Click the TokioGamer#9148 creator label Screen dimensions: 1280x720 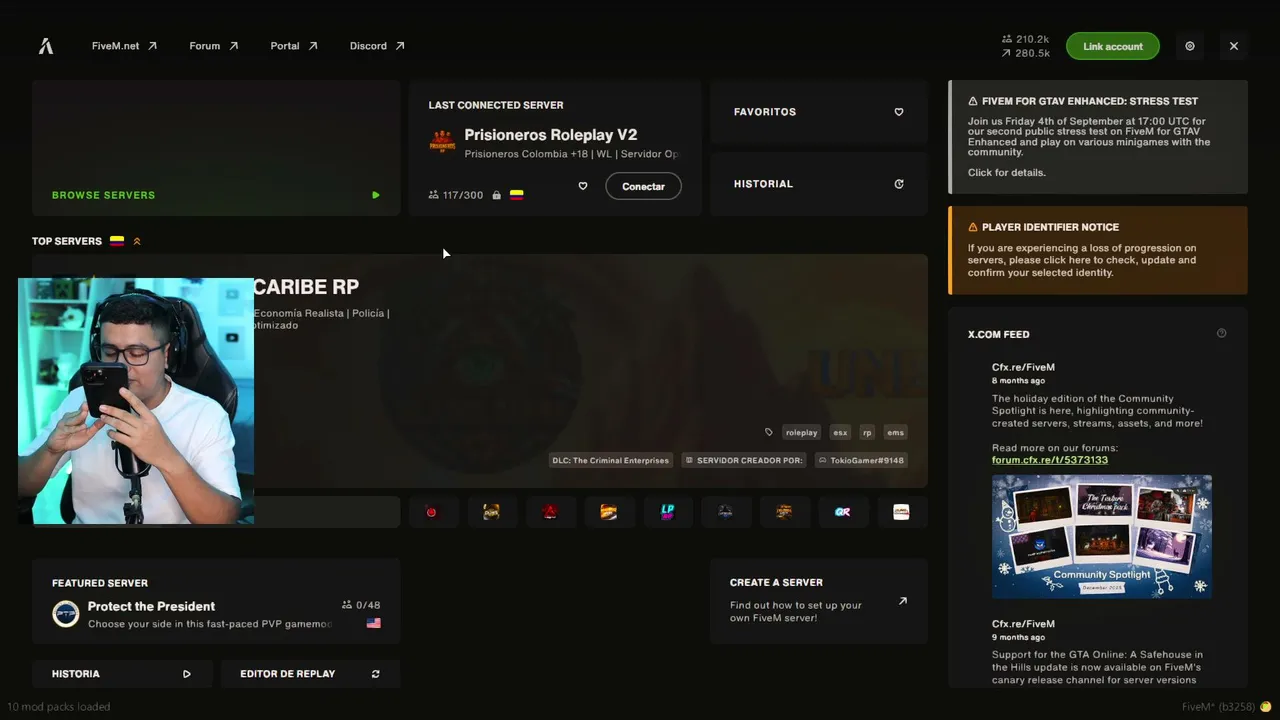point(861,461)
